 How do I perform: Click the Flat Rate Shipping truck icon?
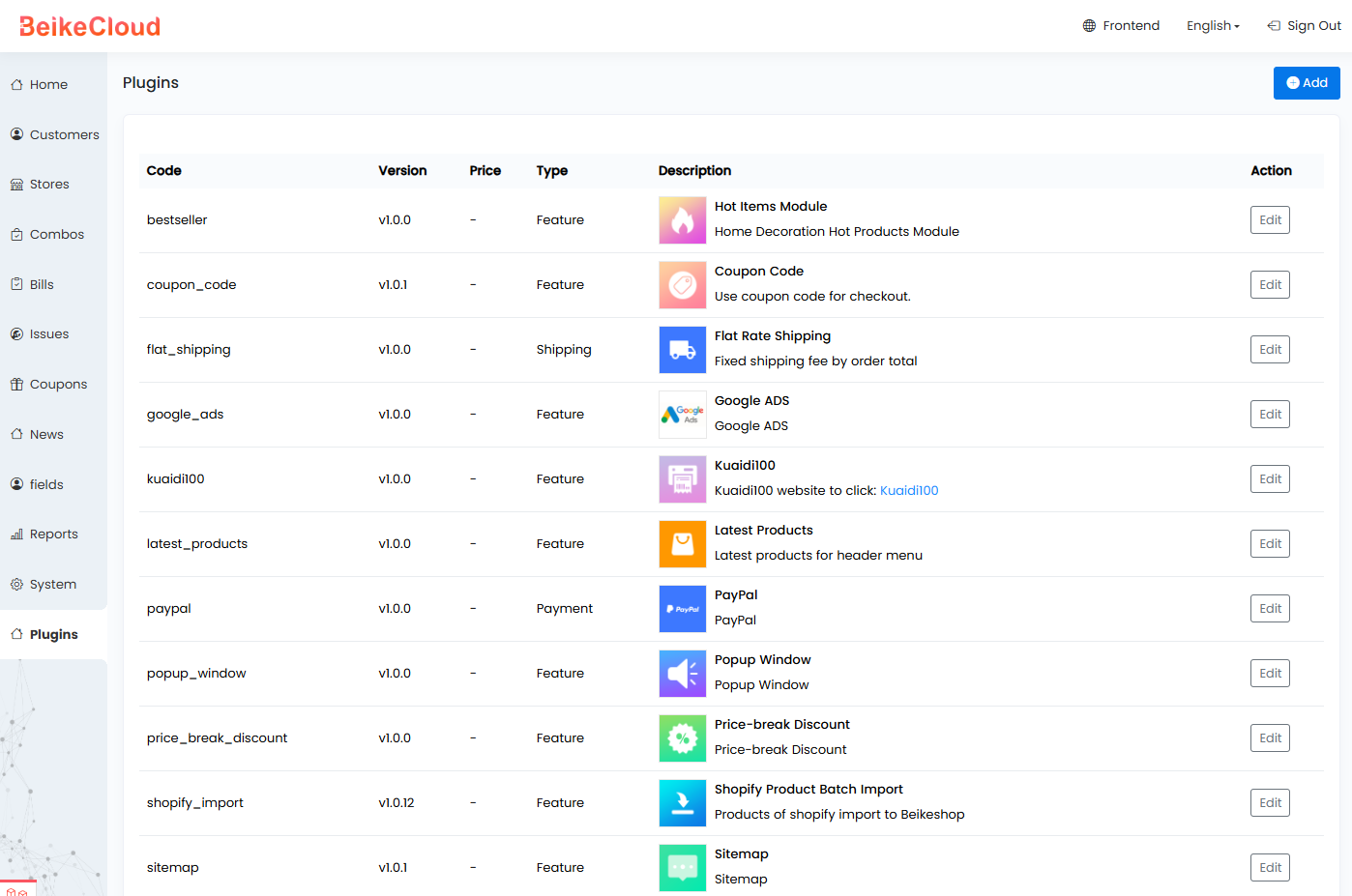pos(683,350)
